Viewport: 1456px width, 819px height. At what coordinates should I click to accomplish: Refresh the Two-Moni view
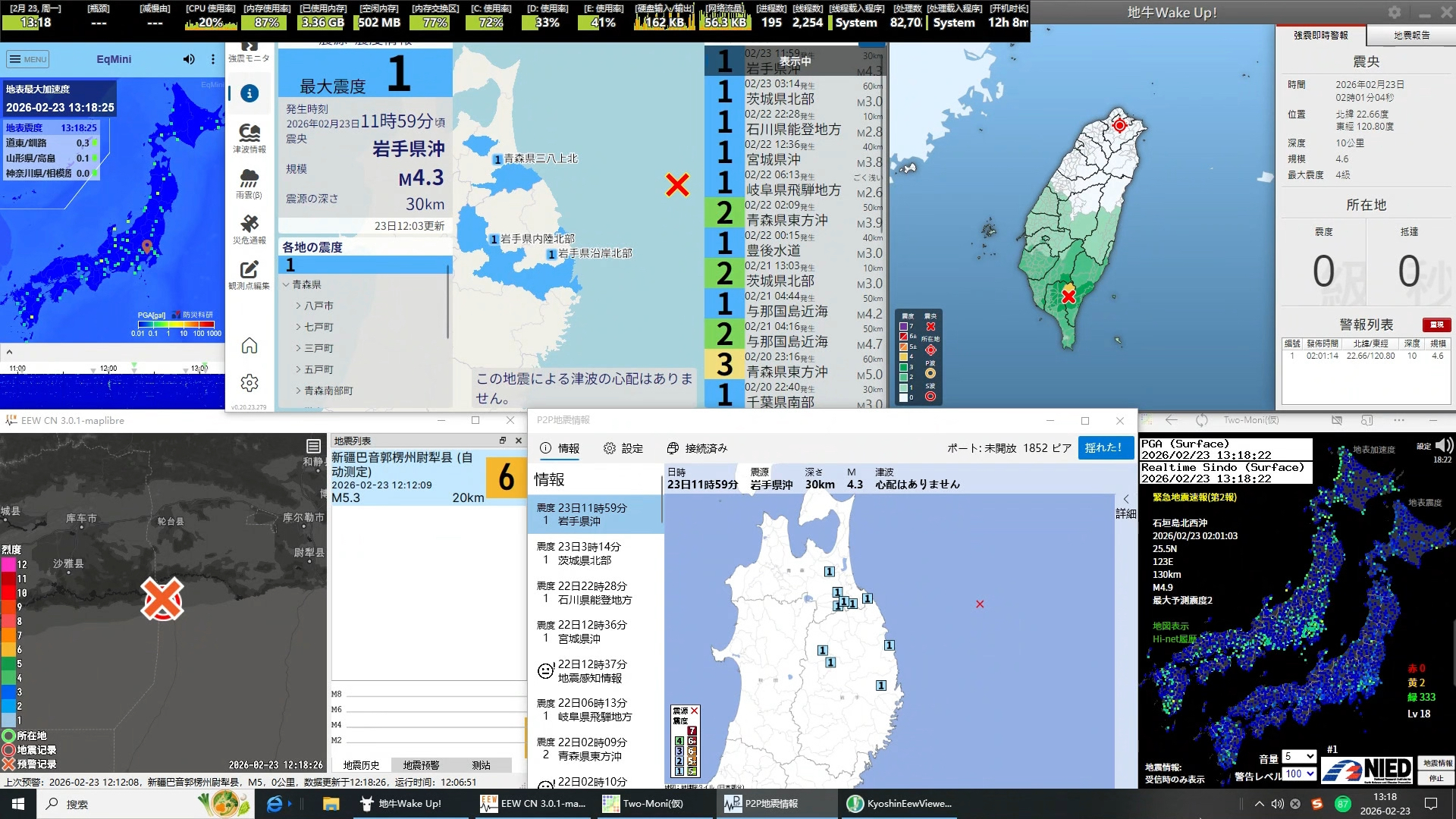(x=1202, y=420)
